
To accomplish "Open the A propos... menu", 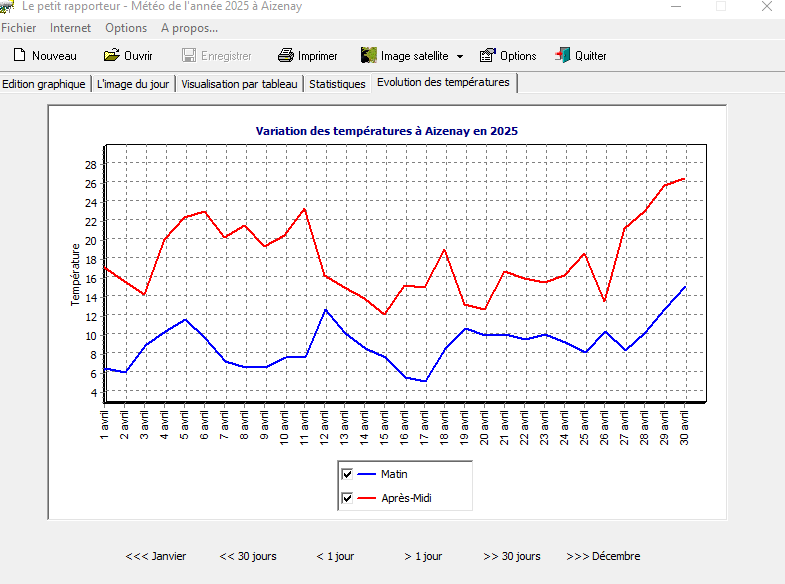I will pyautogui.click(x=189, y=28).
